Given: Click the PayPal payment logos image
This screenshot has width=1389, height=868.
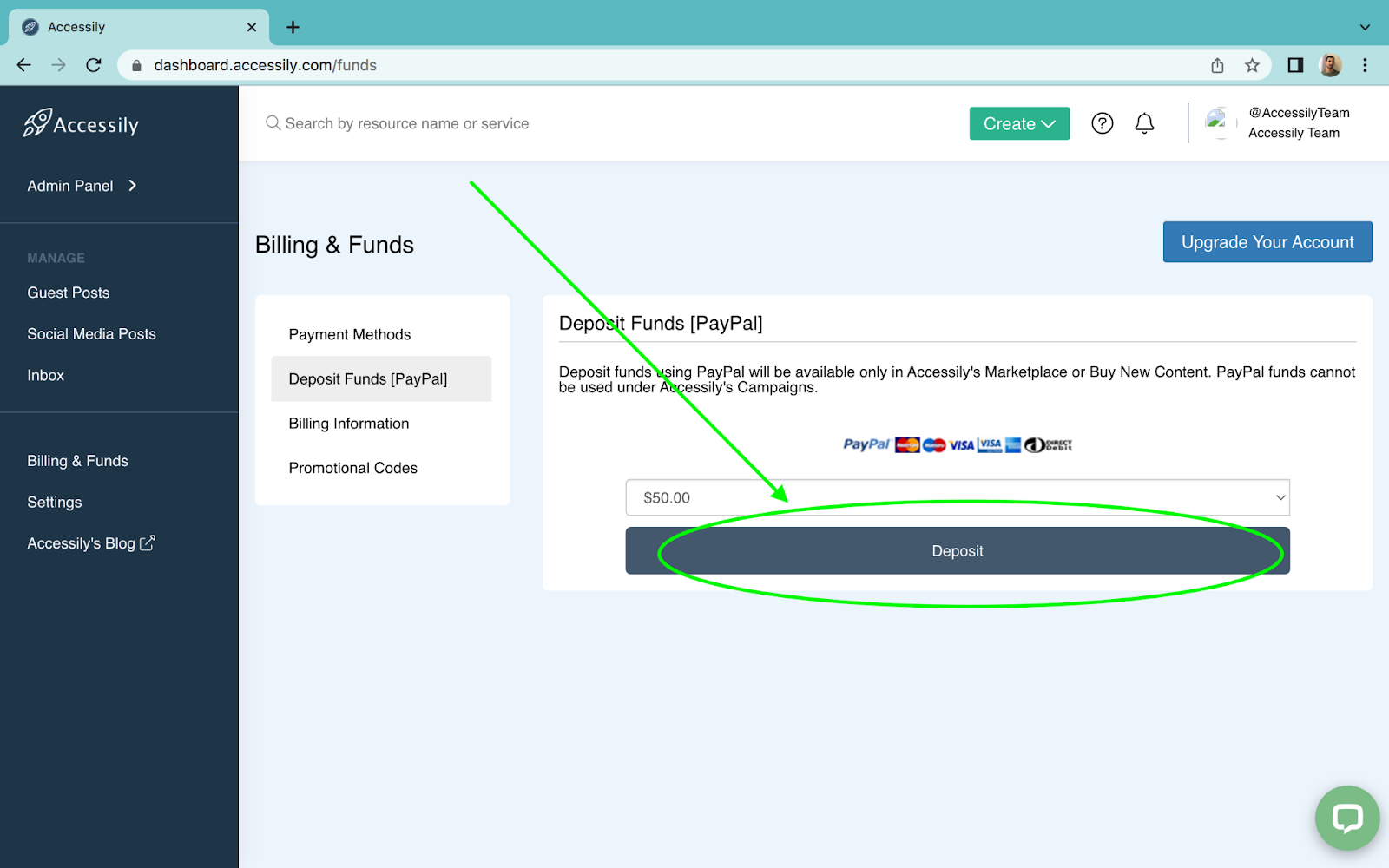Looking at the screenshot, I should point(958,444).
